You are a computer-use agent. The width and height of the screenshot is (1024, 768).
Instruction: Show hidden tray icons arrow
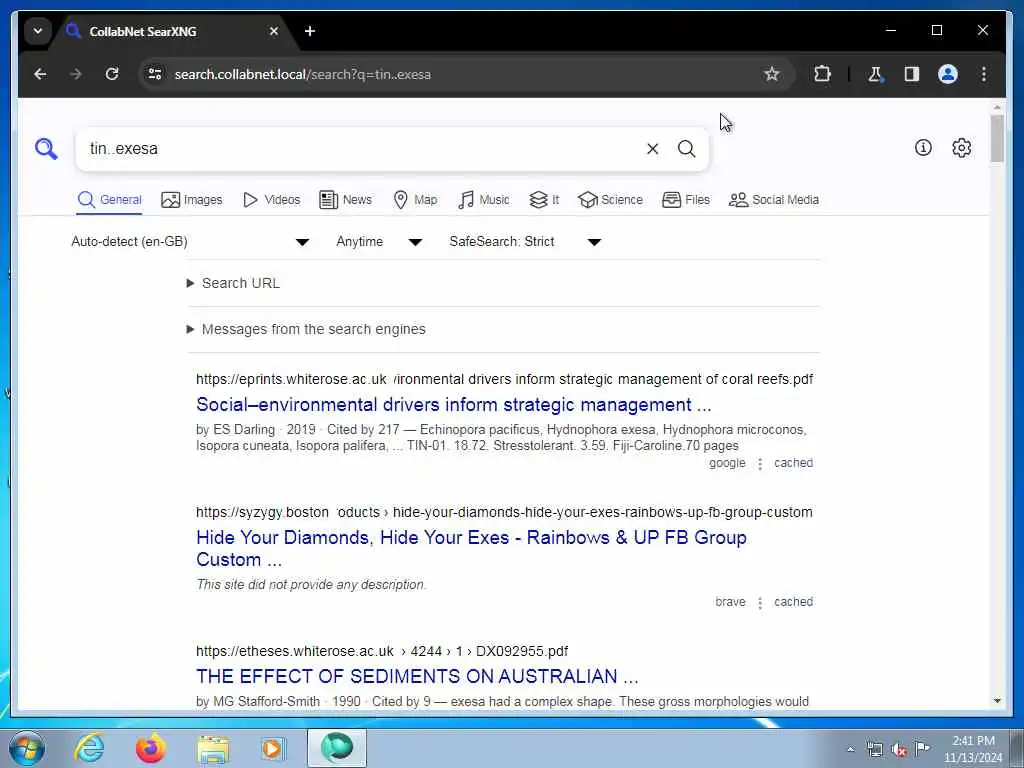(x=850, y=750)
